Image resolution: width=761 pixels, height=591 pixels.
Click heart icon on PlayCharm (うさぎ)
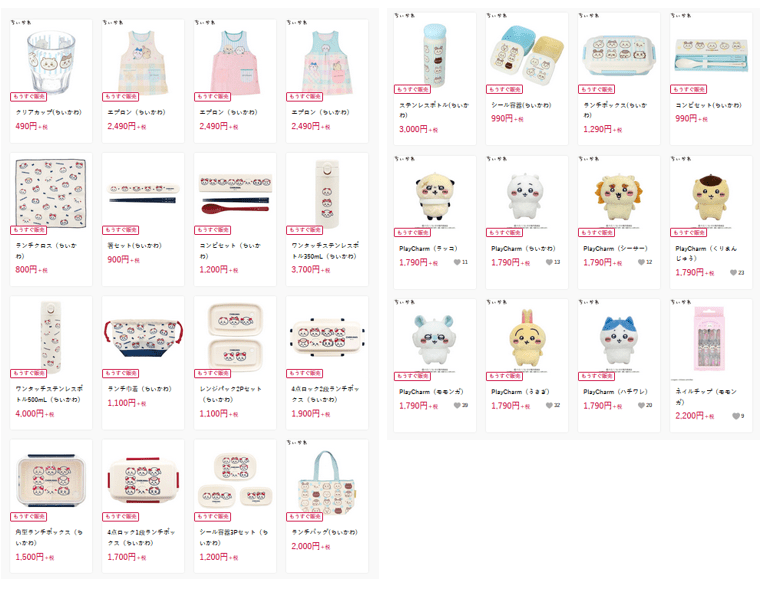[549, 406]
